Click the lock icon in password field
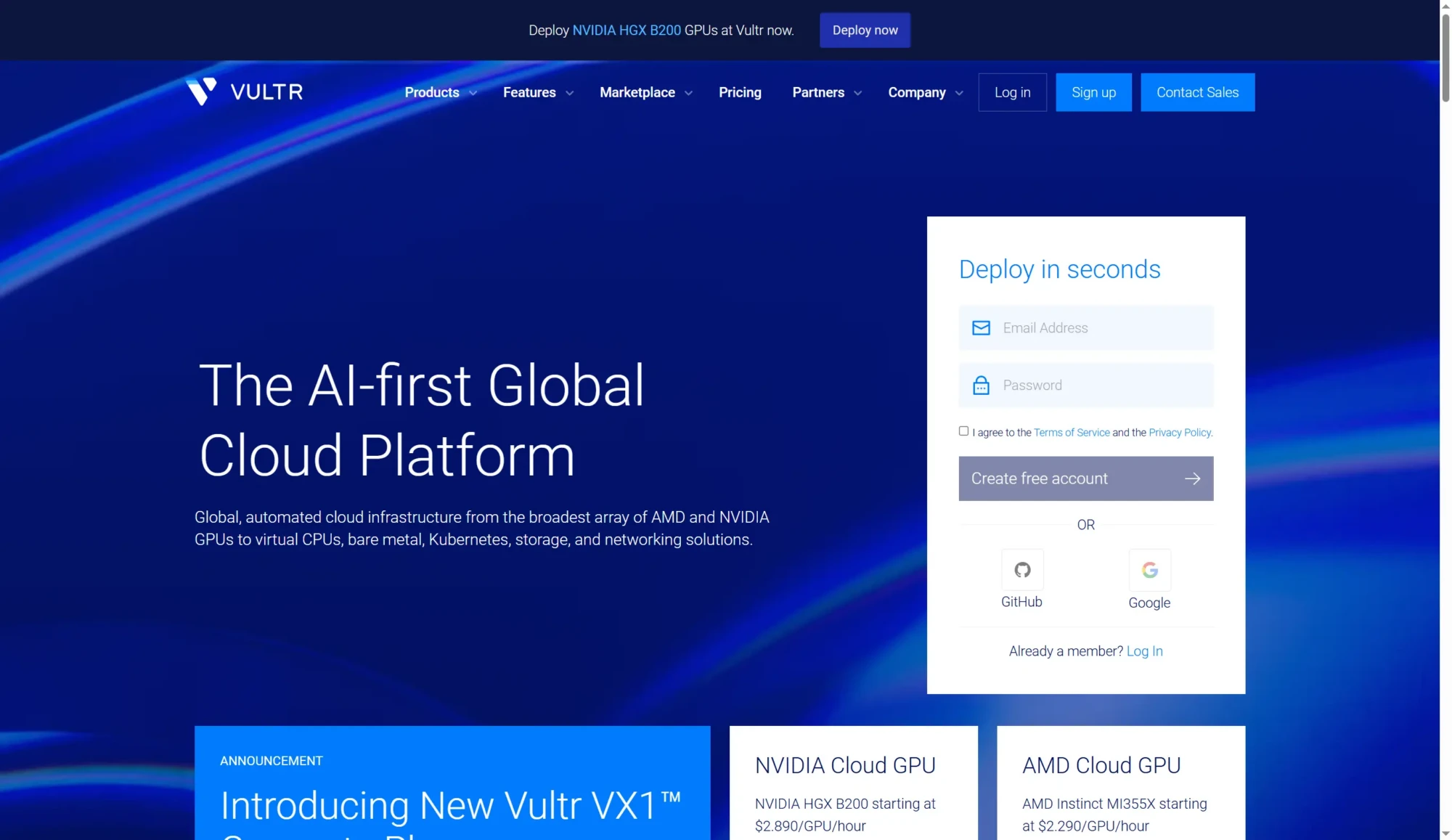Image resolution: width=1452 pixels, height=840 pixels. (x=981, y=386)
